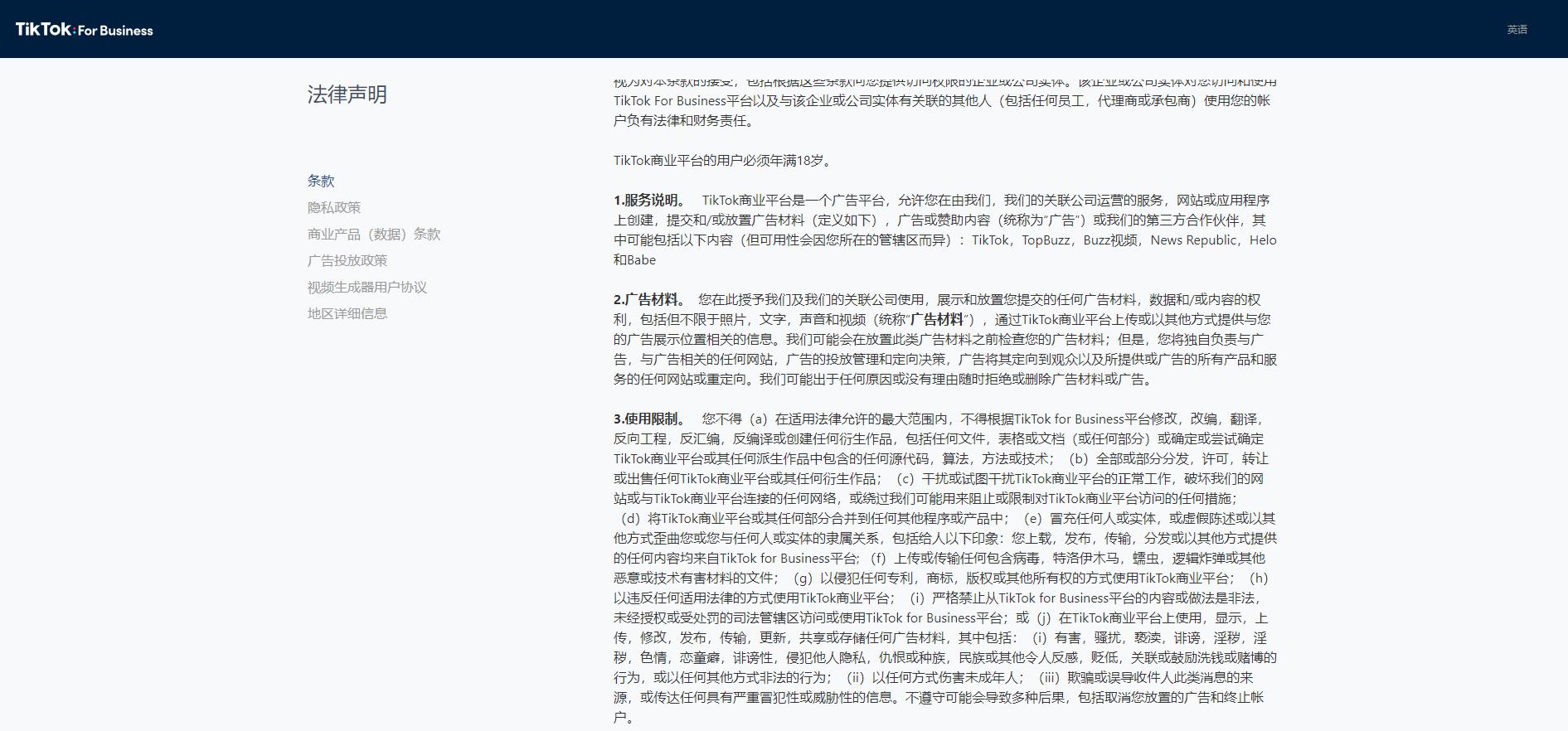Switch language via 英语 link
Screen dimensions: 1568x731
point(1517,30)
